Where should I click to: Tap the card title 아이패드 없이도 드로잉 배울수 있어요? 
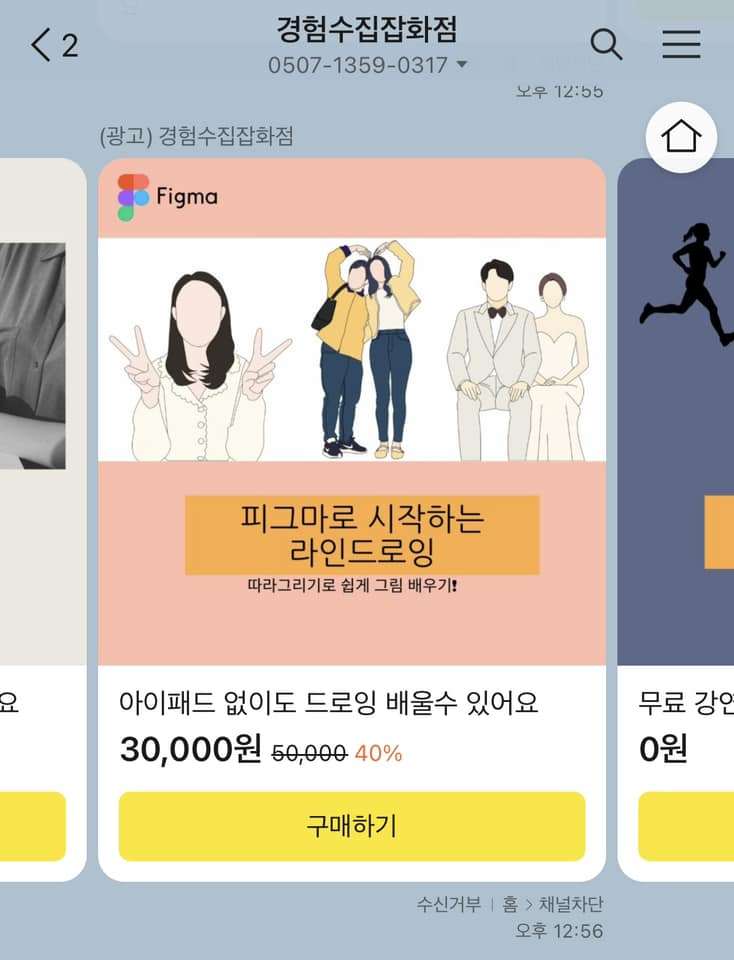tap(329, 702)
